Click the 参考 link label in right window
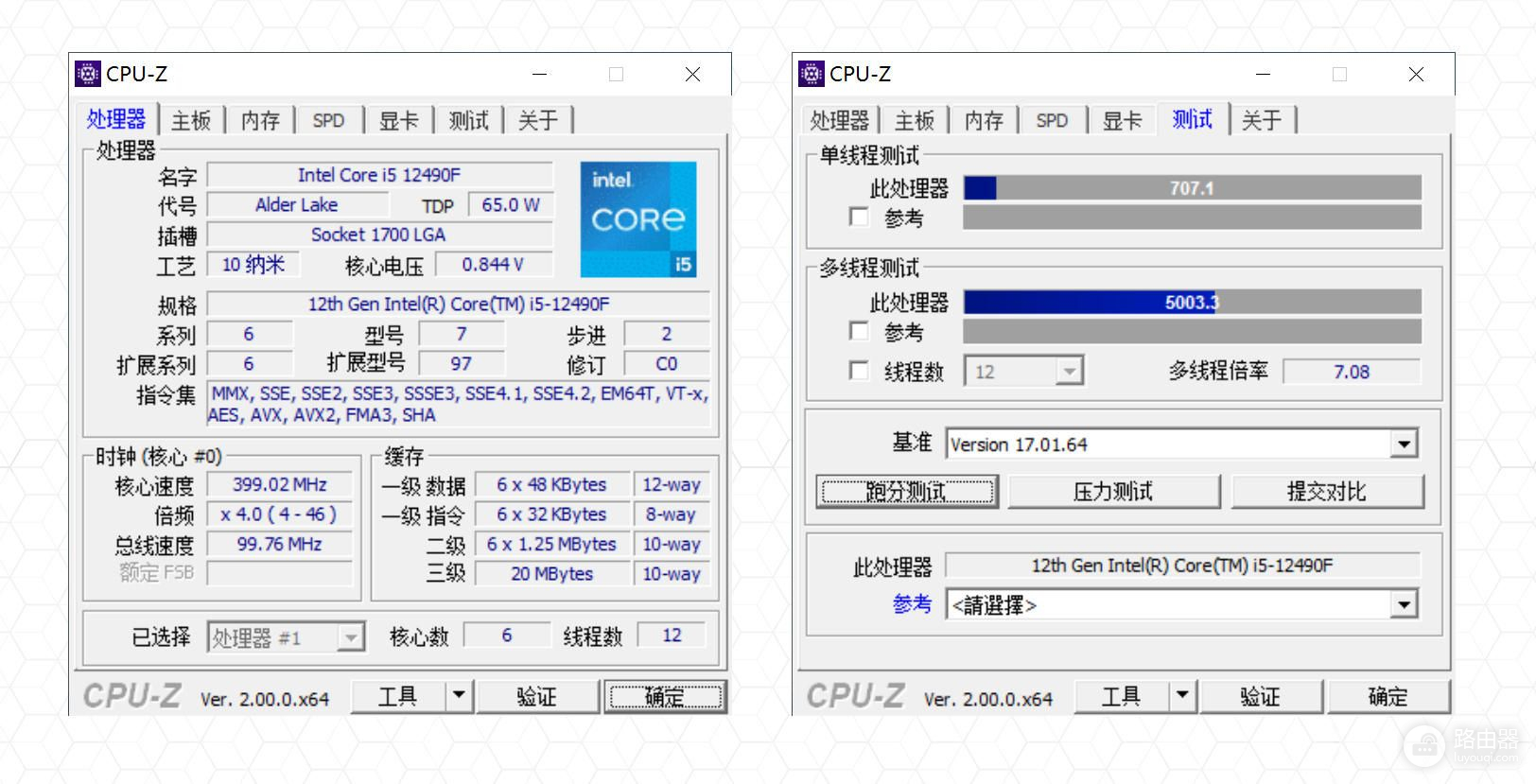Image resolution: width=1536 pixels, height=784 pixels. point(912,603)
